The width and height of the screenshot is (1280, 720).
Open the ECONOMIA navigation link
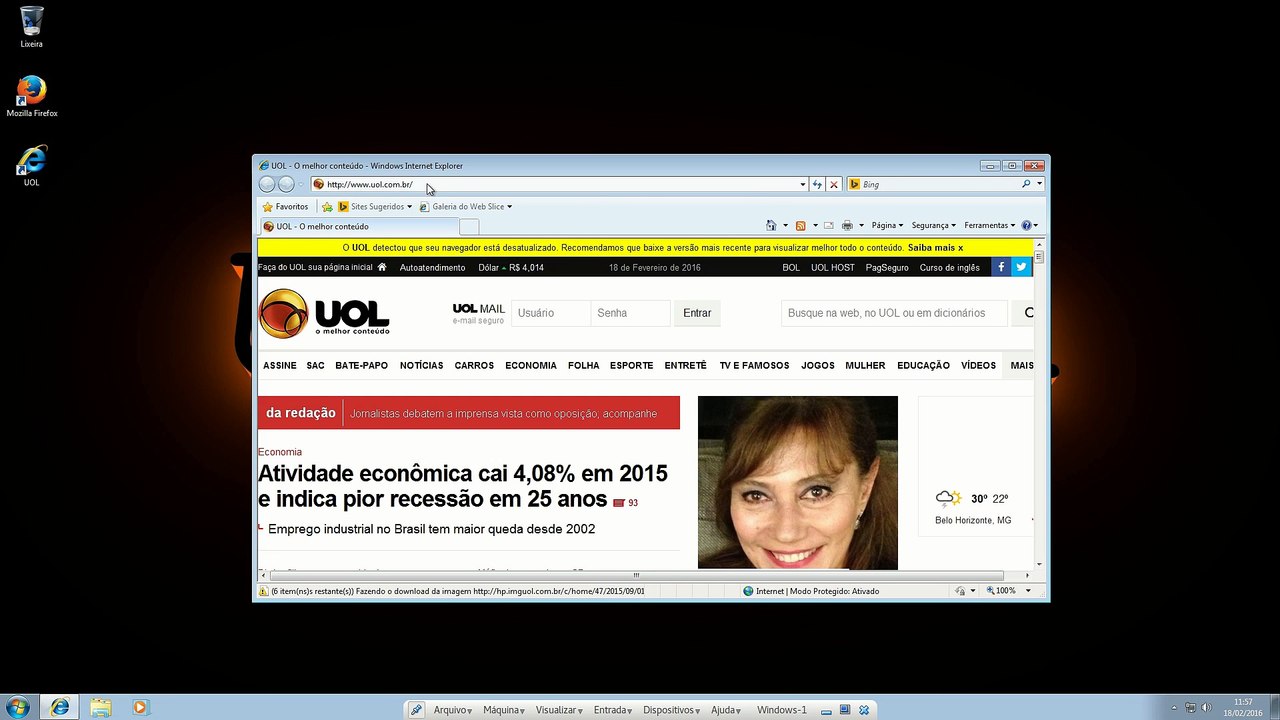(531, 365)
